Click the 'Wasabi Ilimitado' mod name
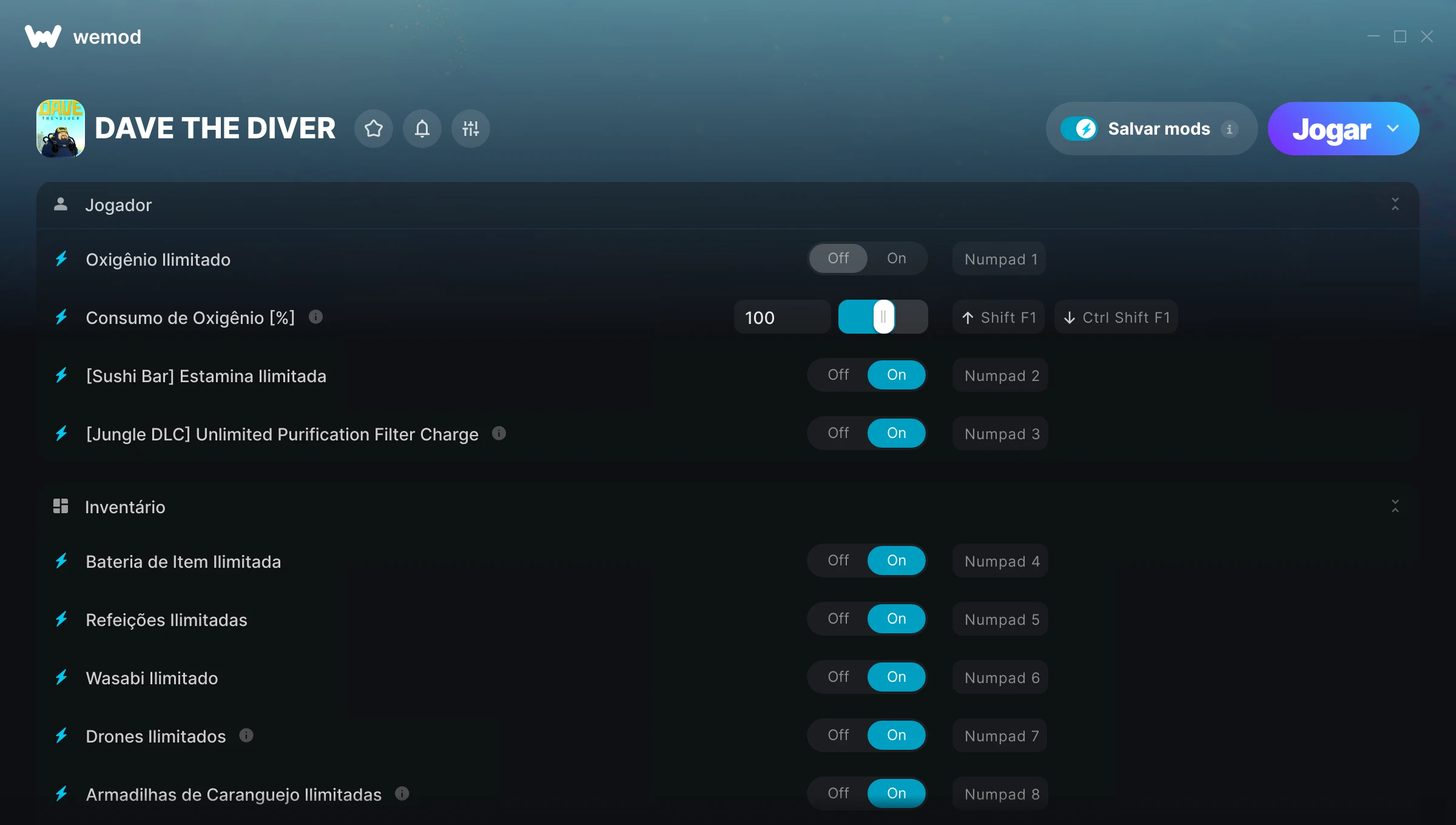The image size is (1456, 825). [x=152, y=678]
